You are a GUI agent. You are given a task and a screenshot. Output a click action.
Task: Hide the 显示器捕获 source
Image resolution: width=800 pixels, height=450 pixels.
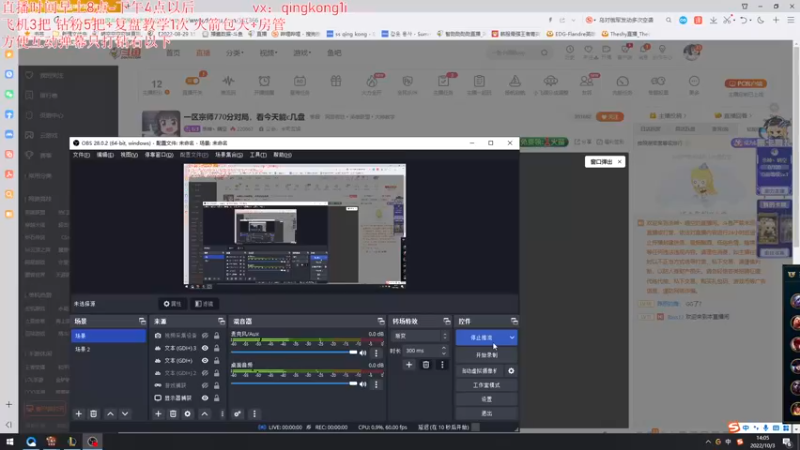[205, 398]
